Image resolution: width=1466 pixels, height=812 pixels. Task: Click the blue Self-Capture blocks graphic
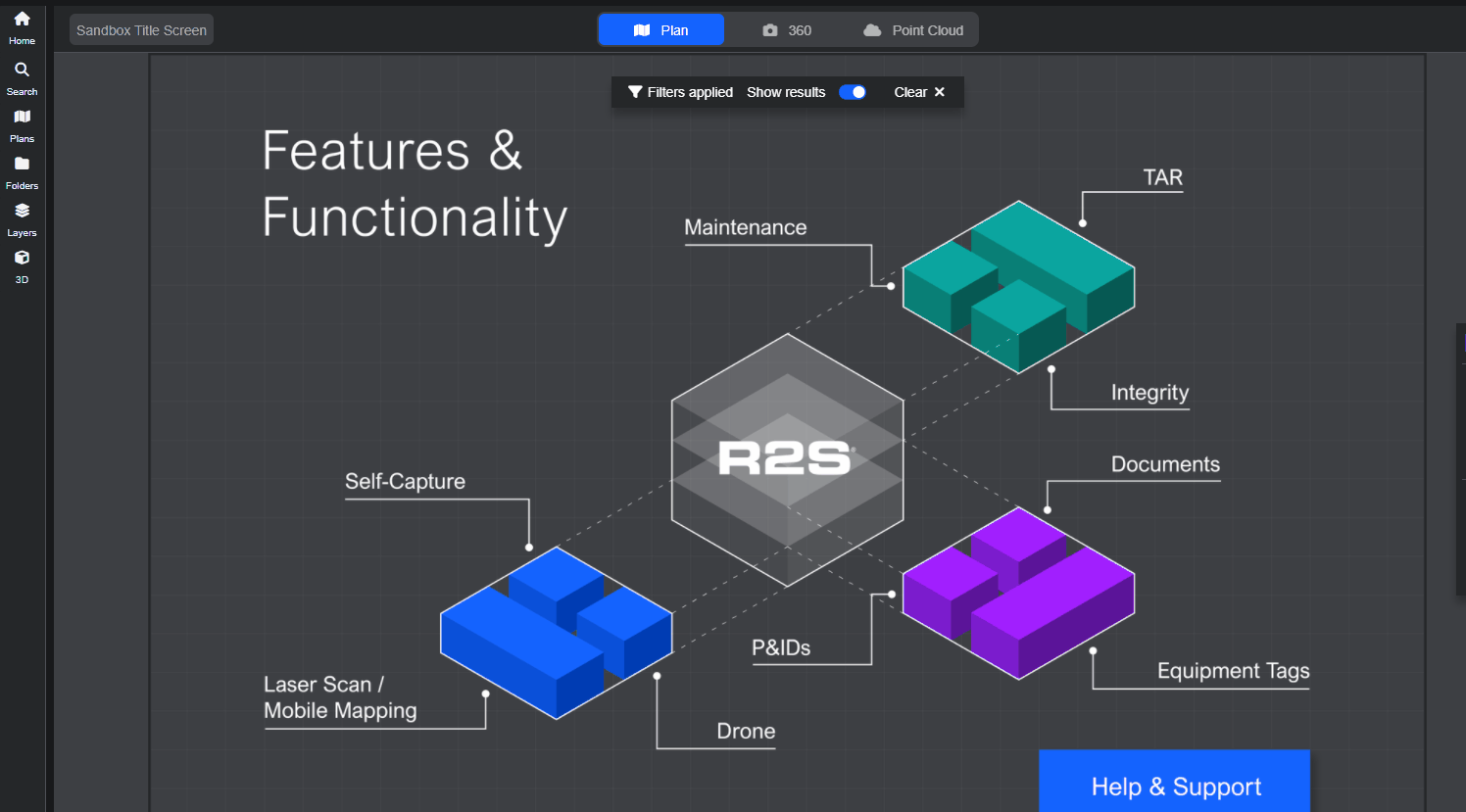click(557, 633)
